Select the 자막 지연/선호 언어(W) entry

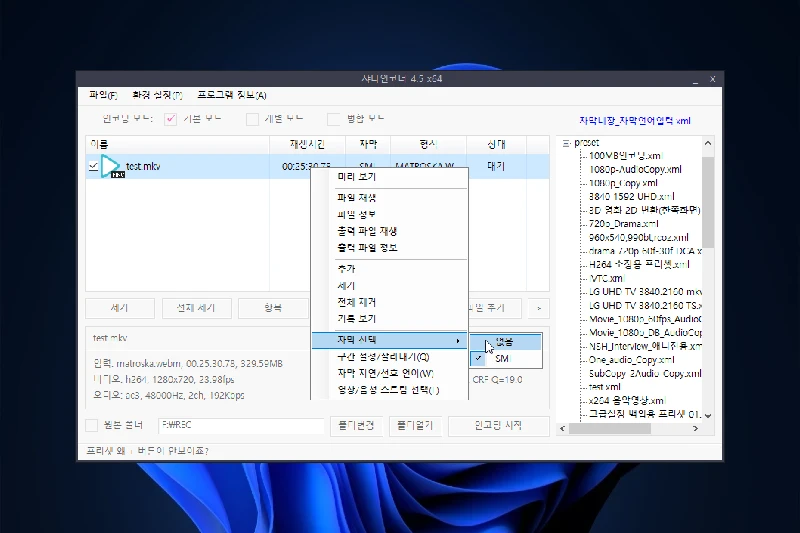[x=390, y=373]
